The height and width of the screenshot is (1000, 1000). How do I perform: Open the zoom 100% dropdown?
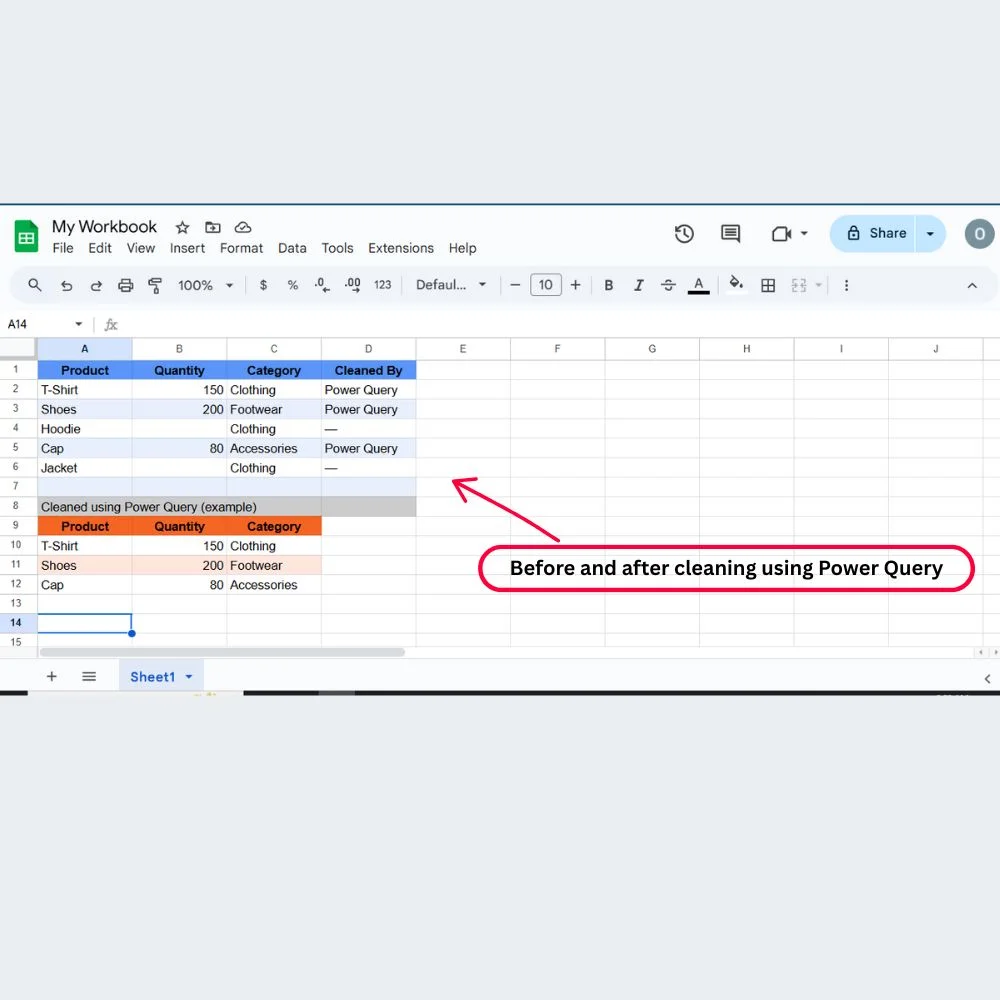[205, 285]
